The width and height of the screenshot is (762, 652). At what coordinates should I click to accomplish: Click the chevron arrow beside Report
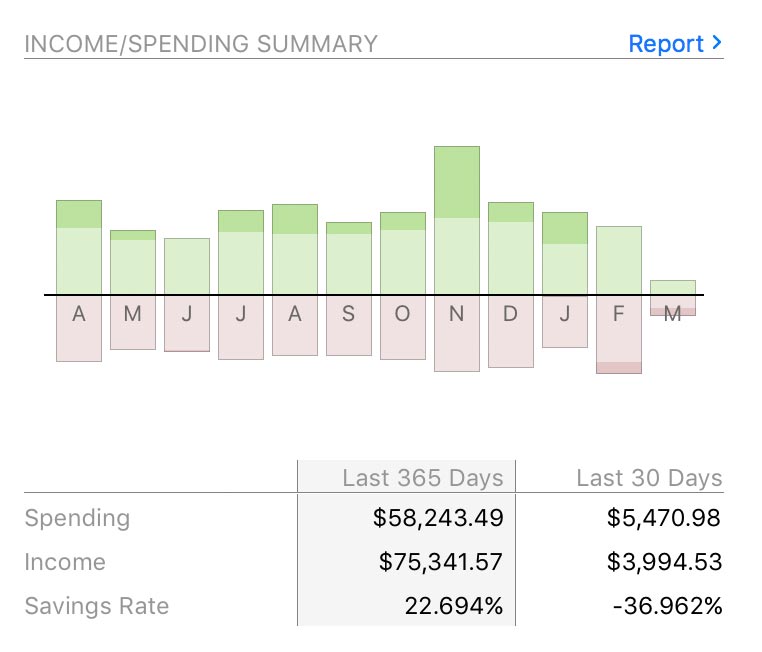point(716,44)
